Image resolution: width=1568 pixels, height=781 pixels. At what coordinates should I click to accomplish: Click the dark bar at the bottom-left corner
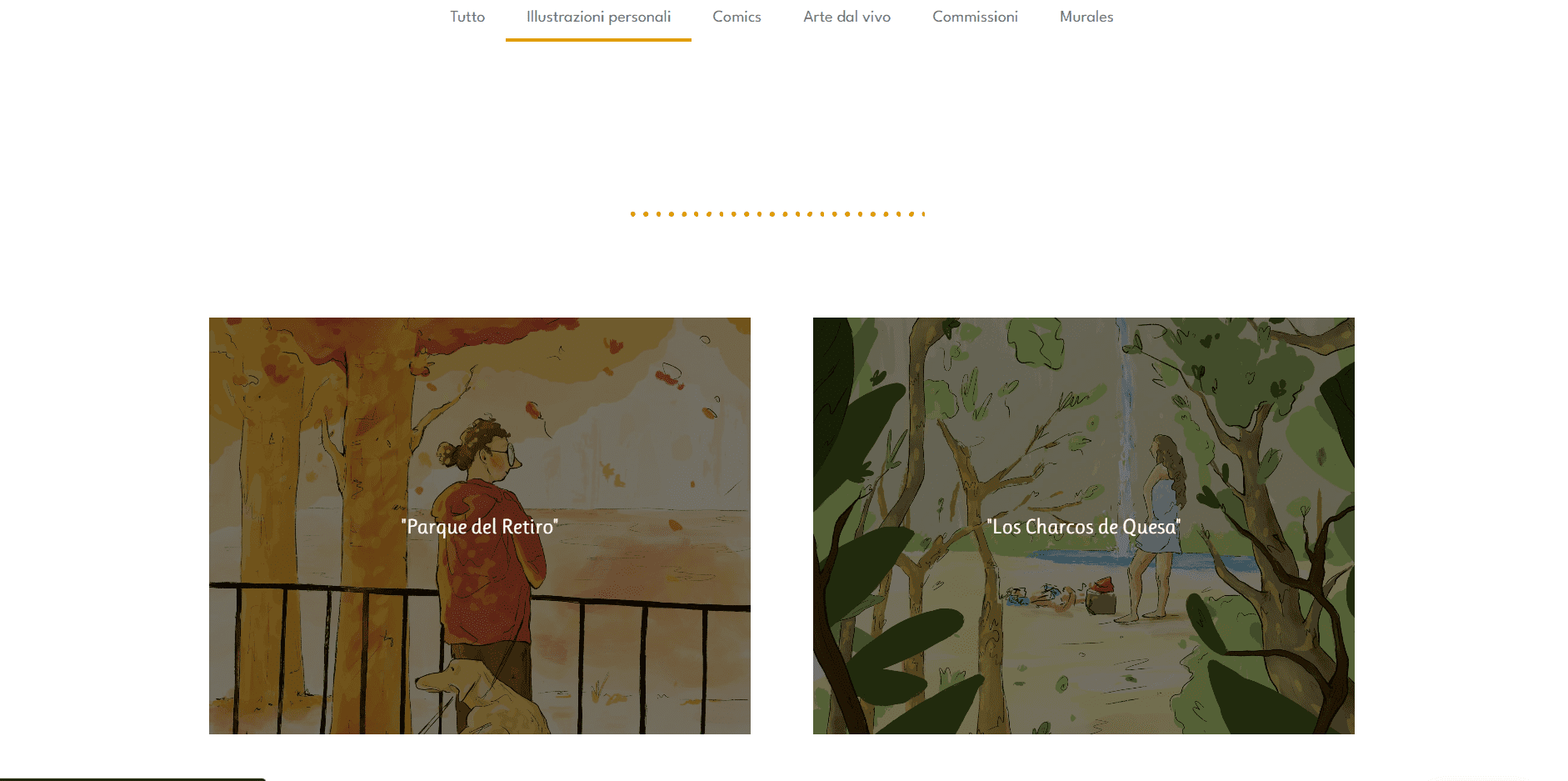(x=132, y=779)
